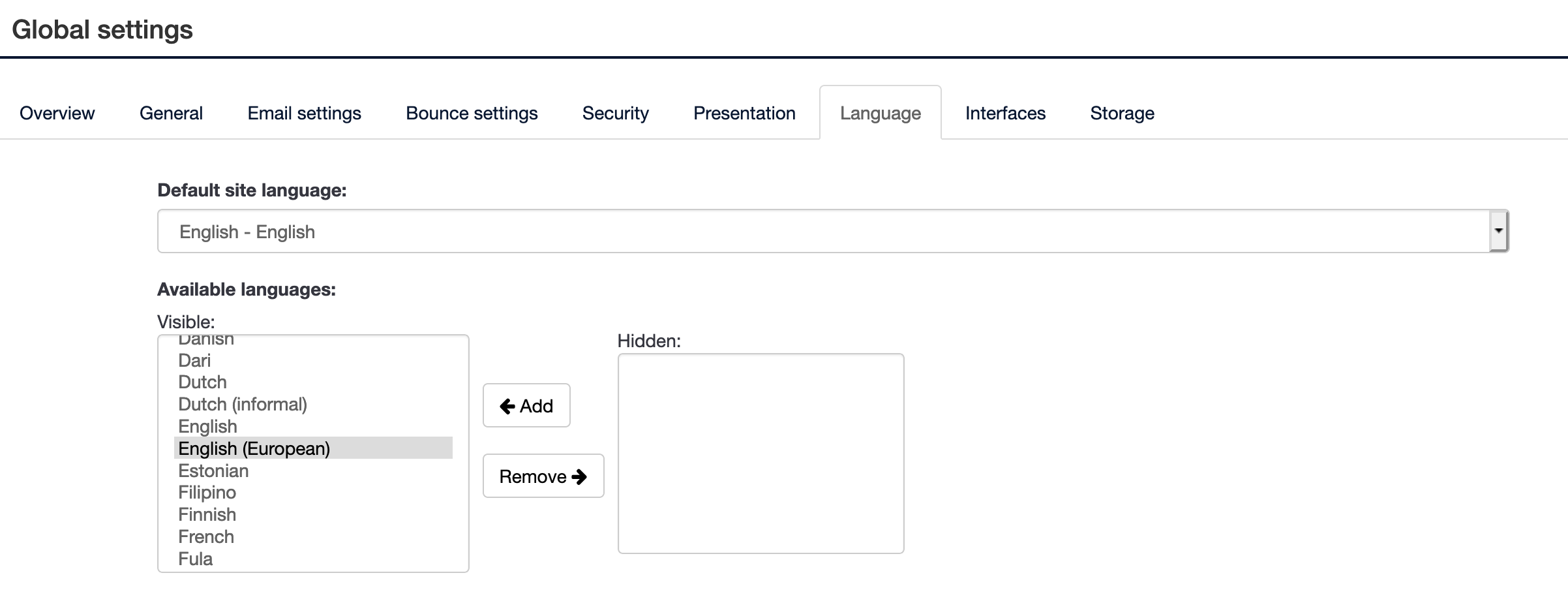Go to the Email settings tab
Image resolution: width=1568 pixels, height=603 pixels.
[304, 113]
